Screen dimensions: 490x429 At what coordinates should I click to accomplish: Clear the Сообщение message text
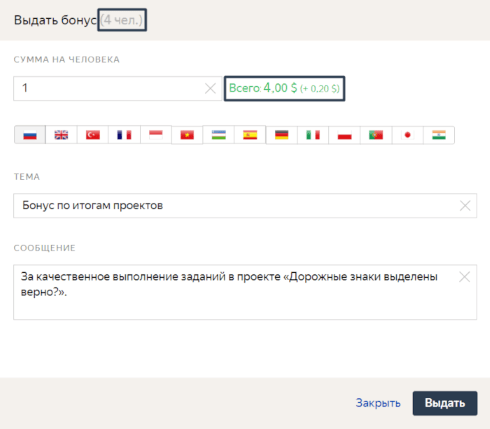pyautogui.click(x=465, y=277)
